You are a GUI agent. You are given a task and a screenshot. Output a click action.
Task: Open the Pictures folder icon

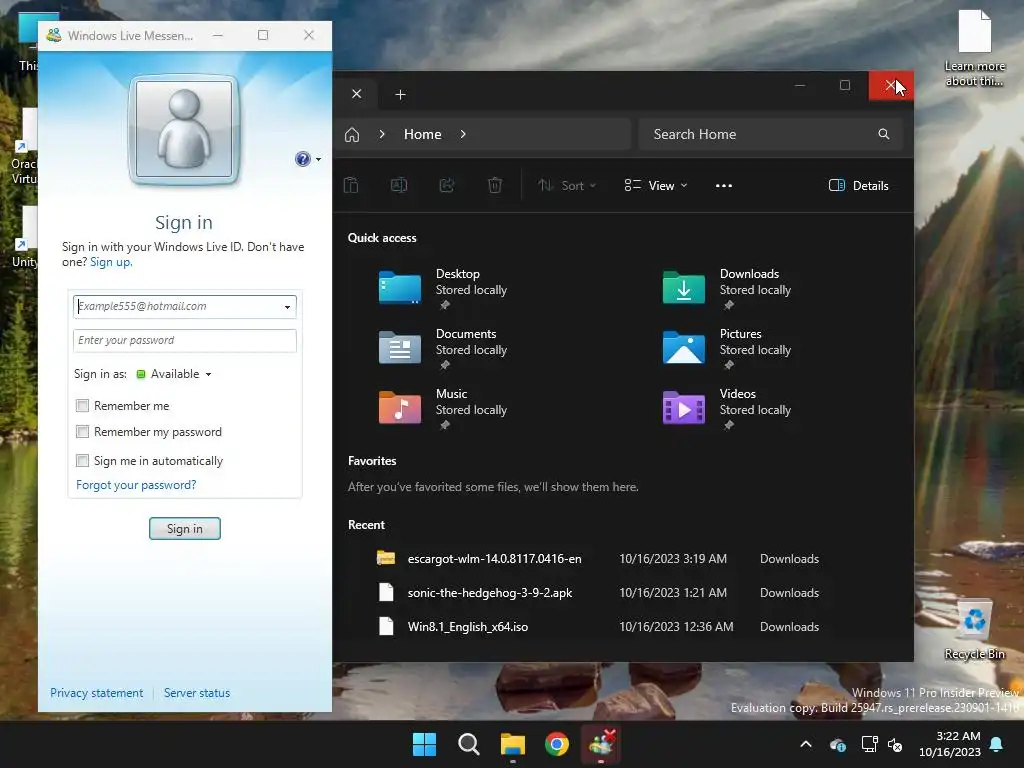tap(684, 347)
